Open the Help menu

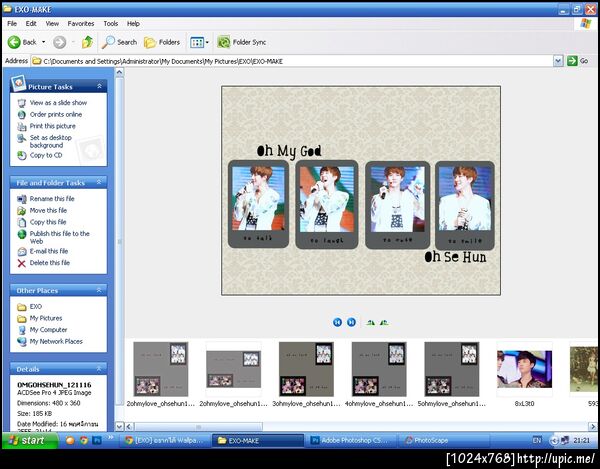[133, 23]
